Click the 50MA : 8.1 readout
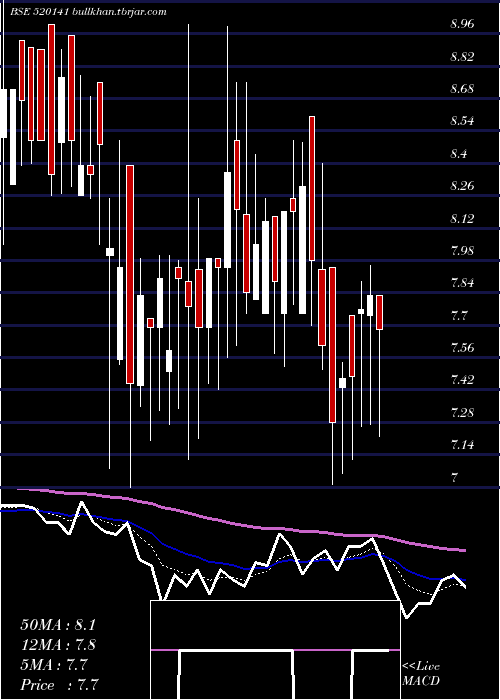Viewport: 500px width, 700px height. [58, 625]
